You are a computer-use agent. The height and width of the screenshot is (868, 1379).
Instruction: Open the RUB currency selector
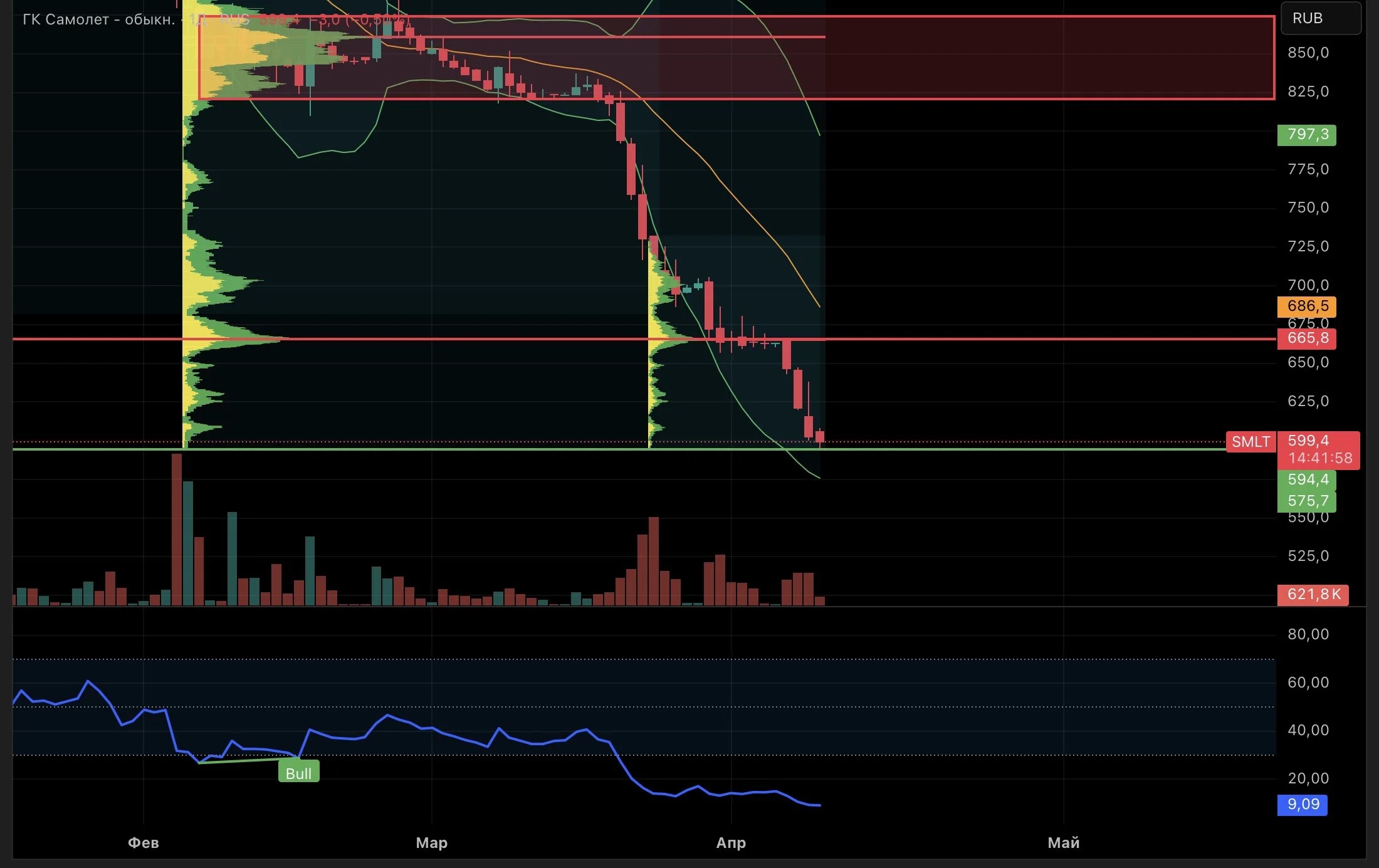point(1321,18)
